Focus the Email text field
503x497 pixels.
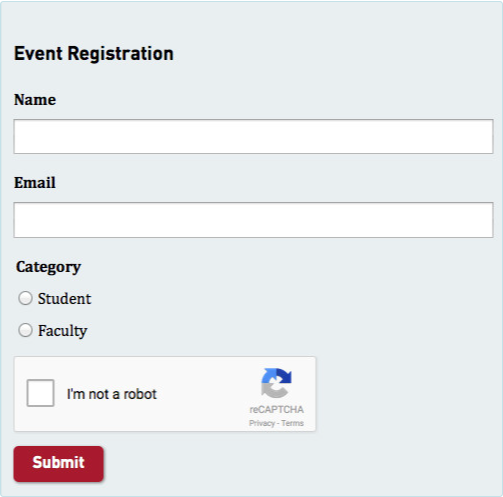(x=253, y=220)
